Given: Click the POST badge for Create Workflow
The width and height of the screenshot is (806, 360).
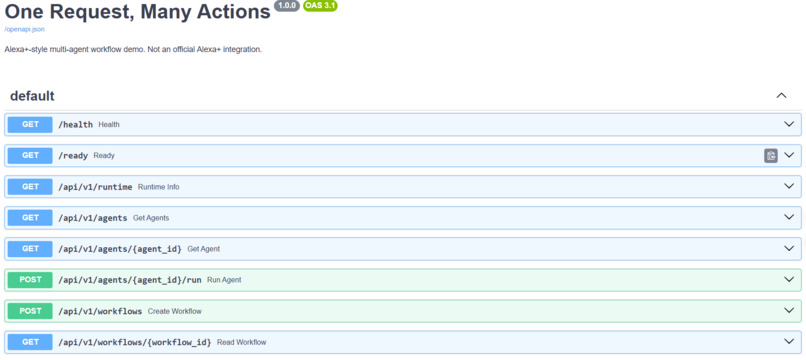Looking at the screenshot, I should point(30,311).
